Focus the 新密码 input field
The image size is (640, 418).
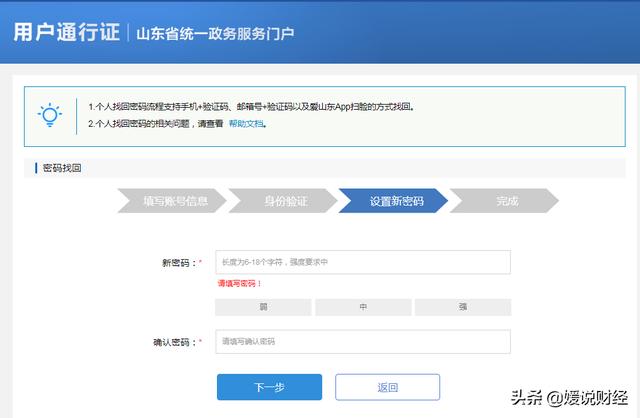363,262
